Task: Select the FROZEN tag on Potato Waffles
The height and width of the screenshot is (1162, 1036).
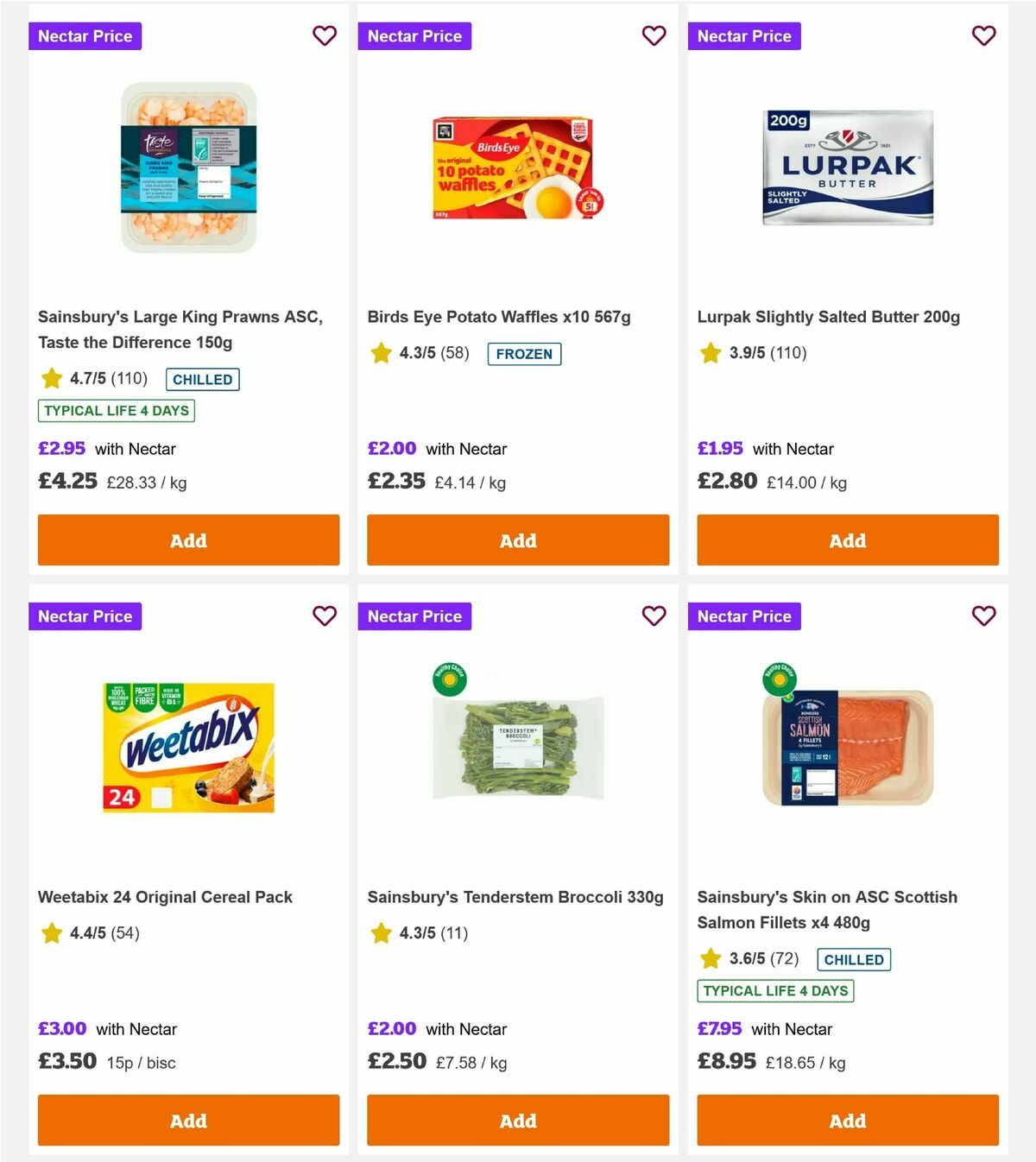Action: (525, 354)
